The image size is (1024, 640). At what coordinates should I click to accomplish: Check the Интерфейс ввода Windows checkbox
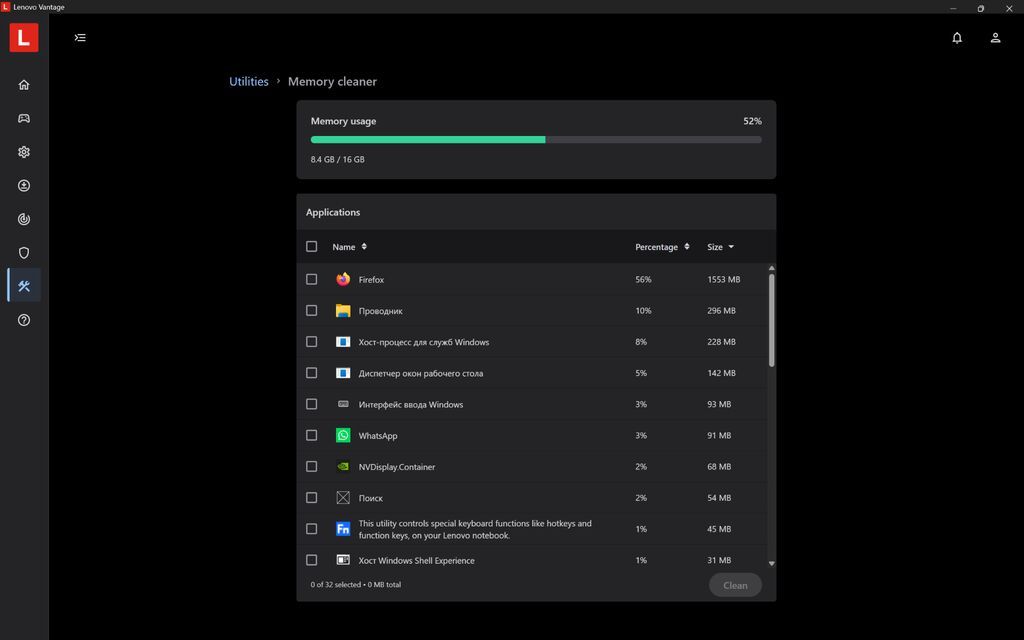click(x=312, y=404)
